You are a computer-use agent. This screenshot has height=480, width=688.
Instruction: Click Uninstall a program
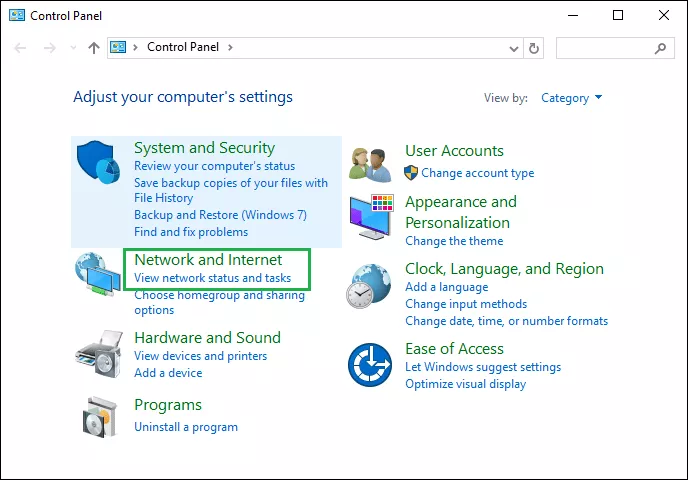(186, 427)
